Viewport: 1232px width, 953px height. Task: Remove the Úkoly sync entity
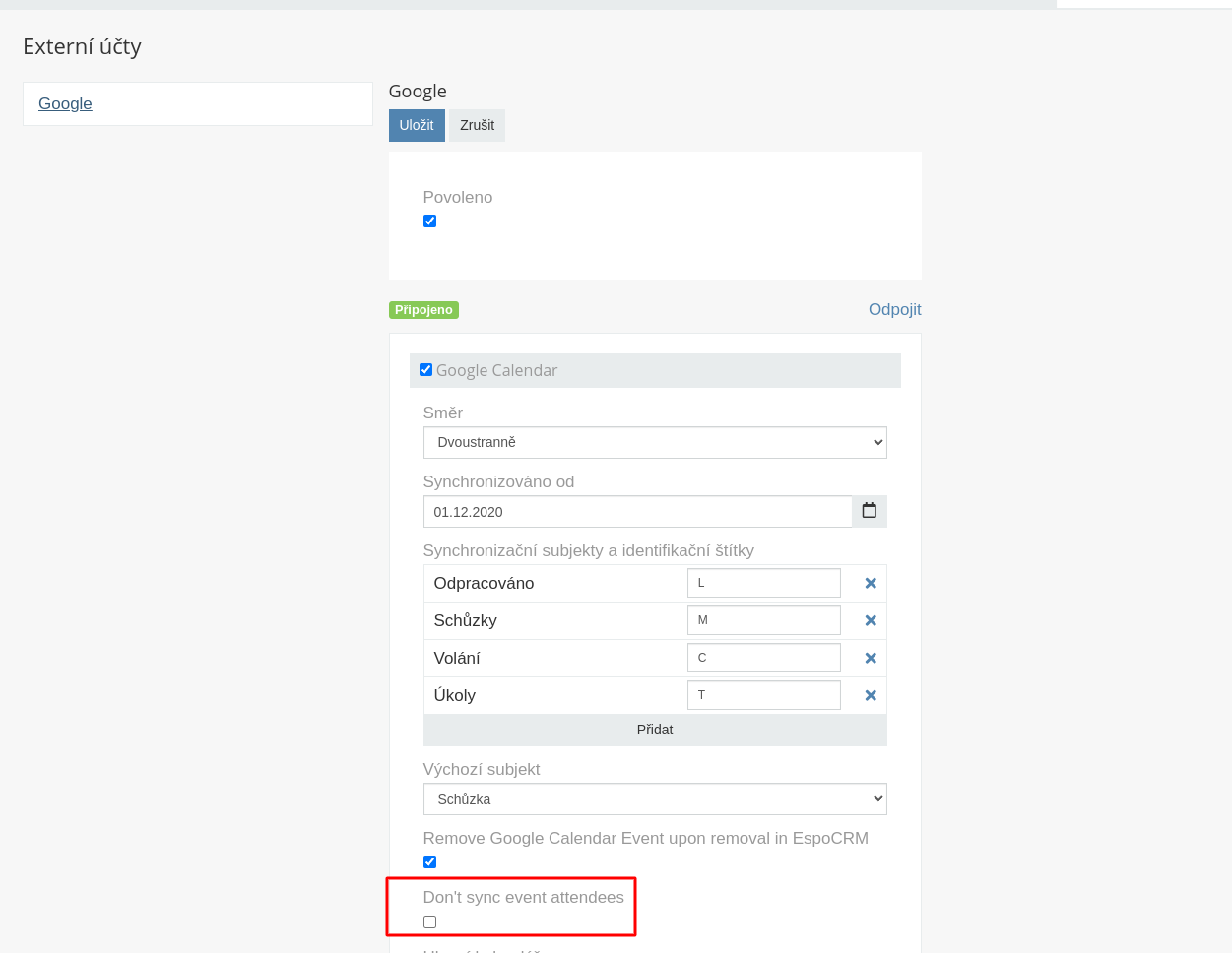pos(871,695)
